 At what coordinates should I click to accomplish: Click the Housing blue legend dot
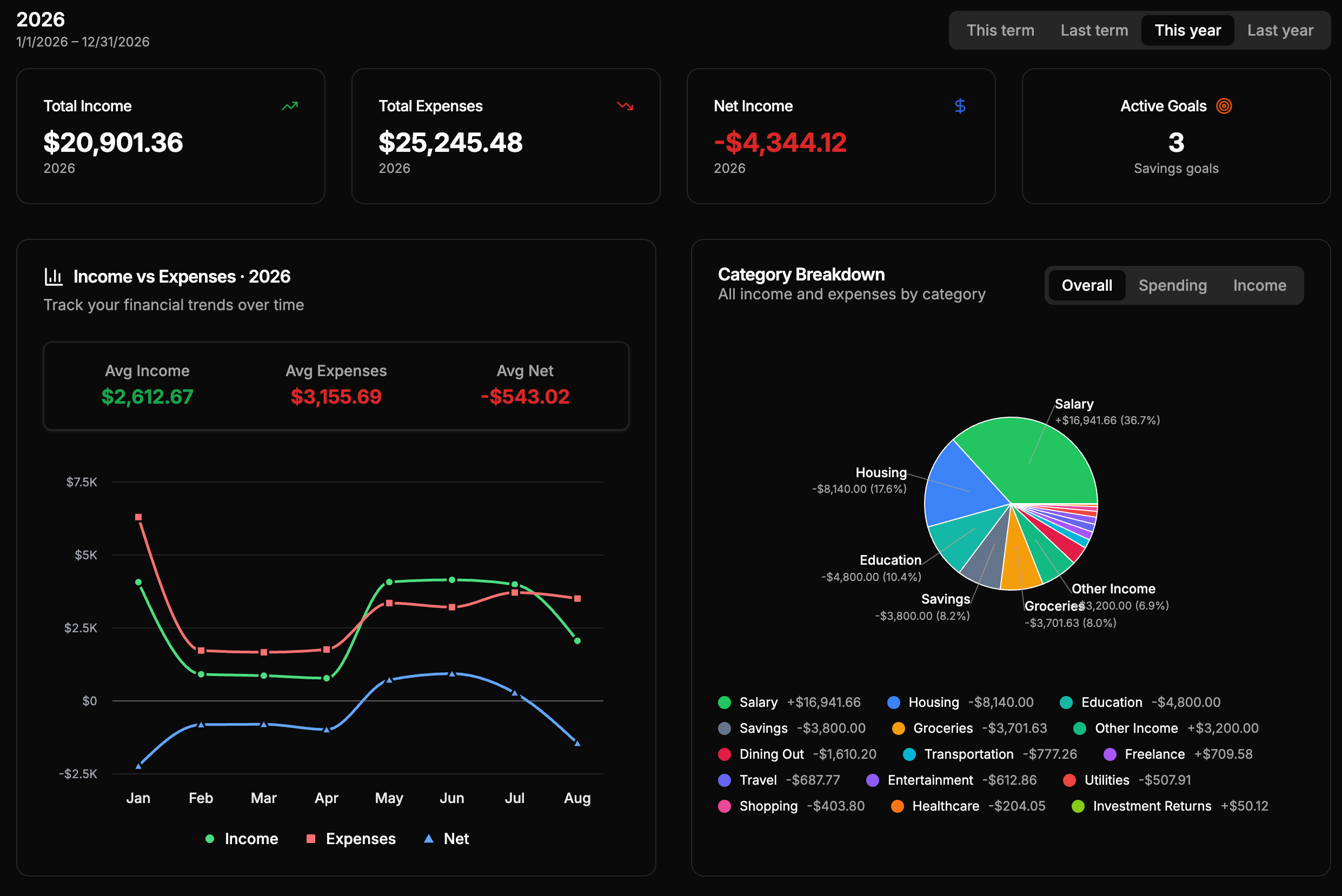coord(893,703)
